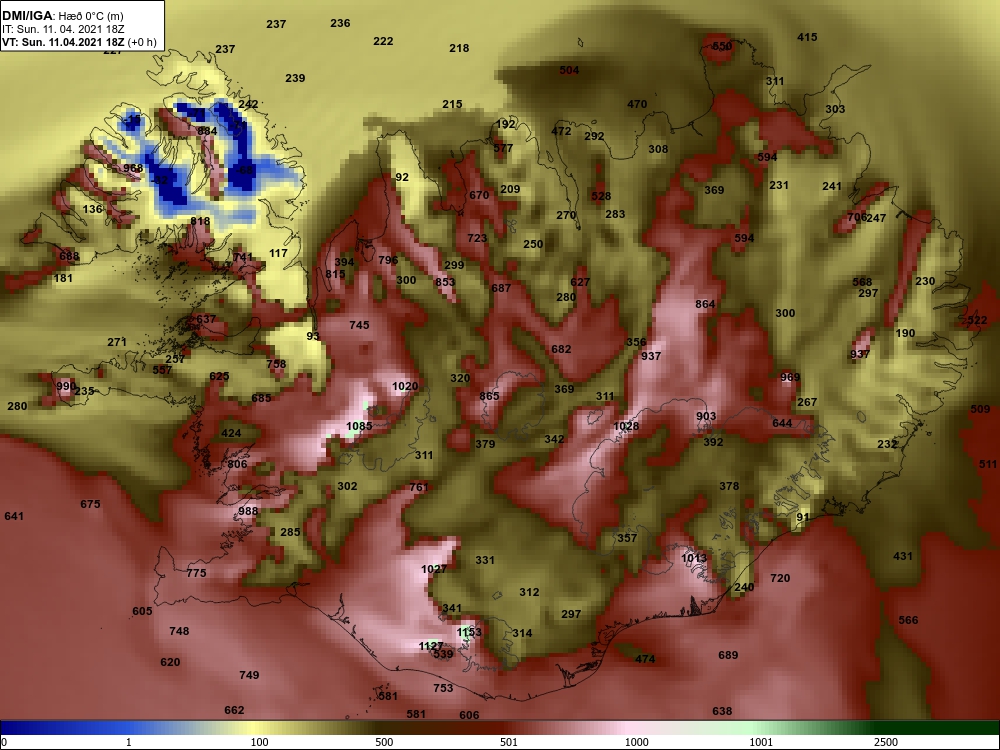Select the height value '1085'
This screenshot has height=750, width=1000.
(x=359, y=426)
